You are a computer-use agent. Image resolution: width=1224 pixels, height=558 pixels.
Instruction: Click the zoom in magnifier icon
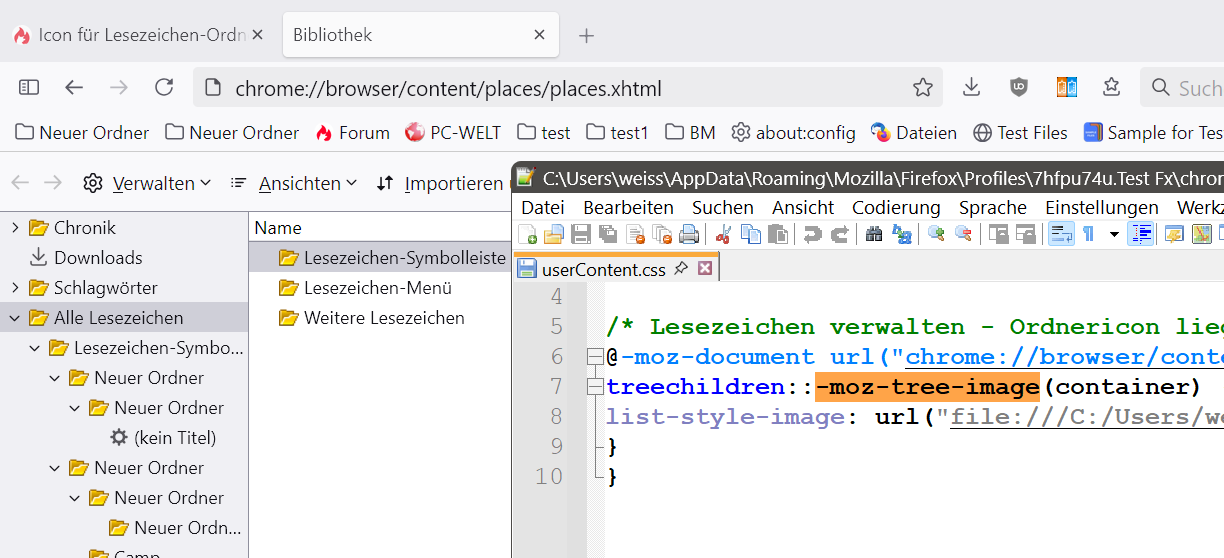click(x=937, y=235)
